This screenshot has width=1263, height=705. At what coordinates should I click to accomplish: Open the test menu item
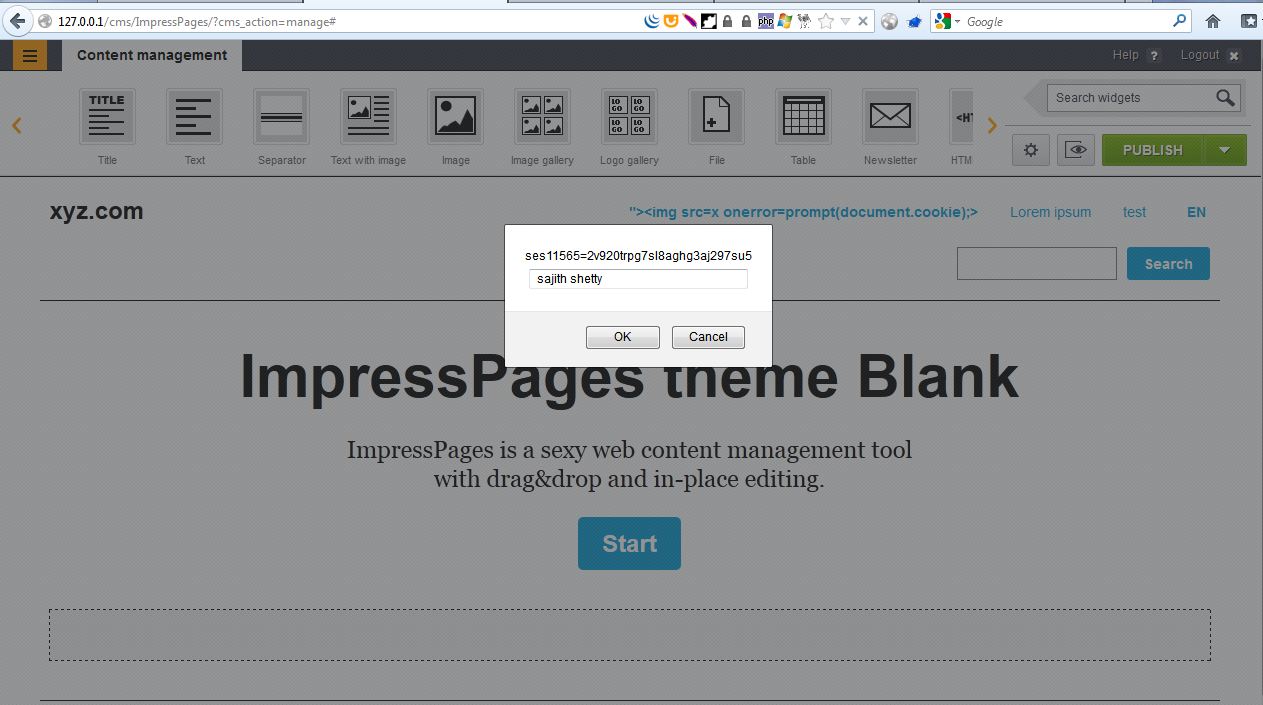[x=1134, y=212]
